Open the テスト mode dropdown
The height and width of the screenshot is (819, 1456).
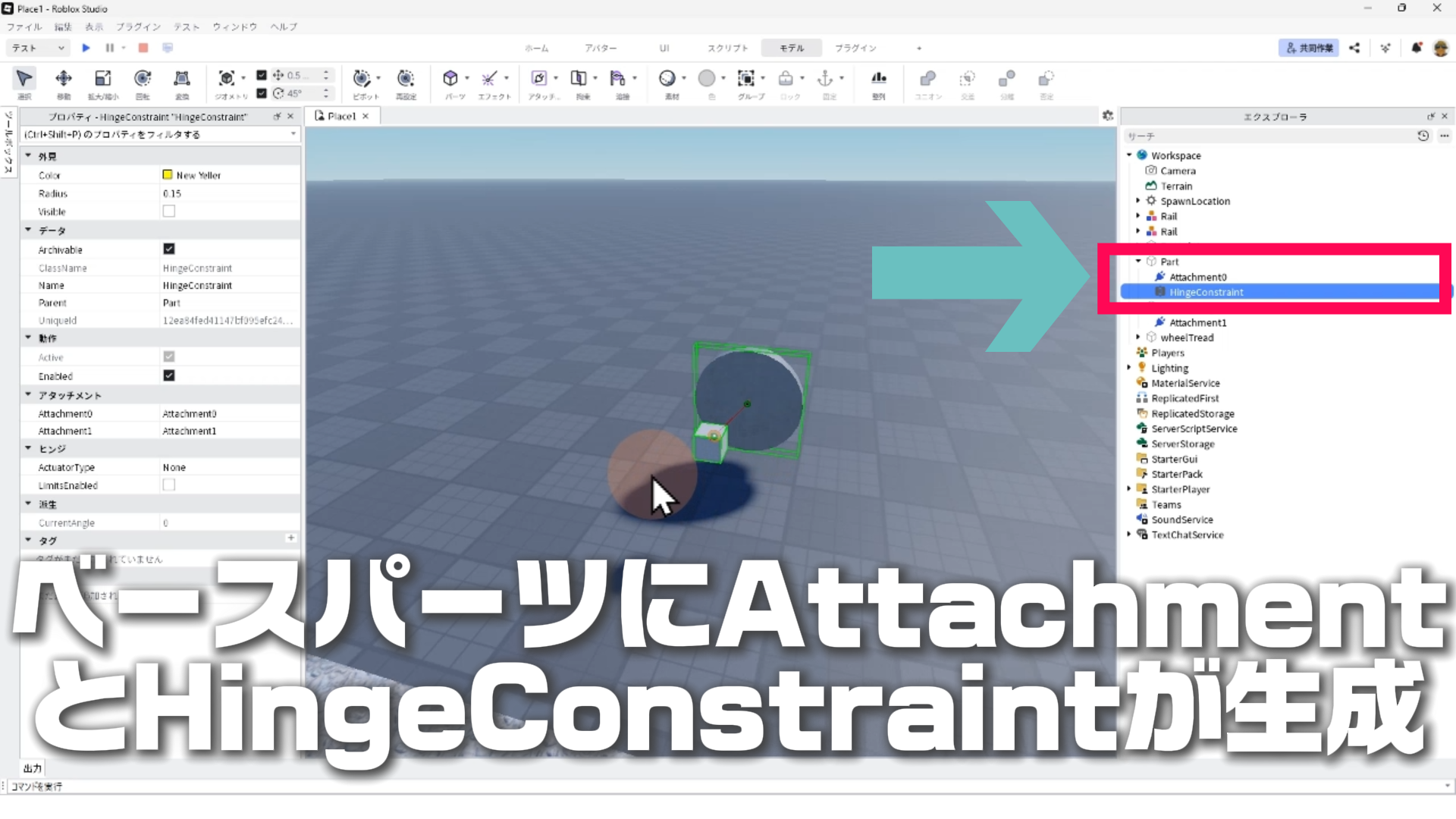point(38,48)
